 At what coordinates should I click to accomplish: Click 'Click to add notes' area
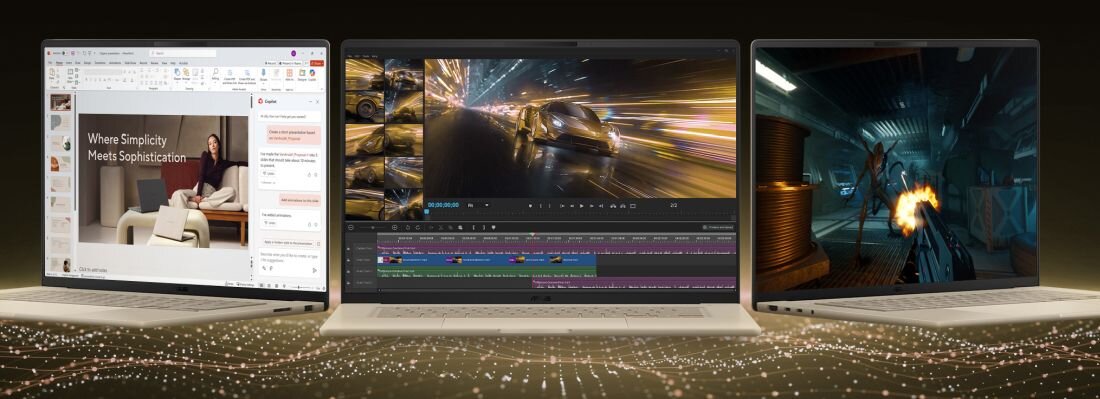(93, 269)
